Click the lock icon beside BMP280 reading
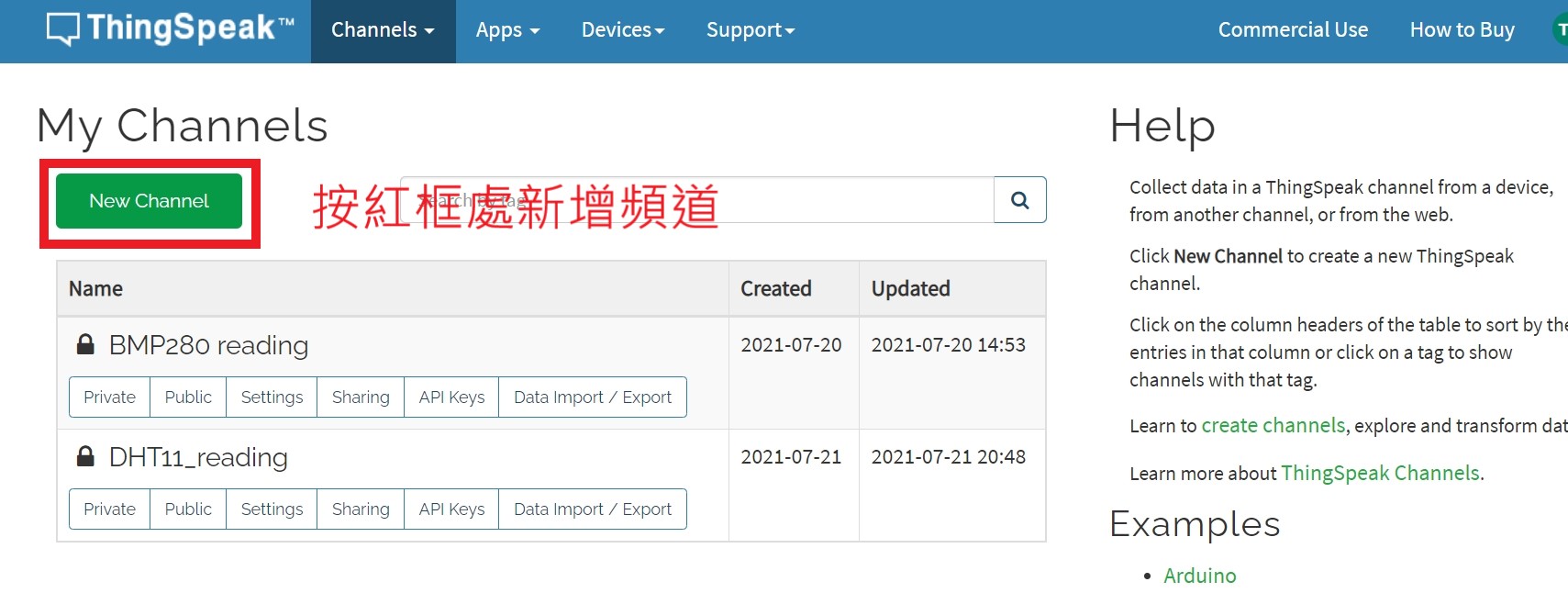This screenshot has width=1568, height=593. pos(85,344)
